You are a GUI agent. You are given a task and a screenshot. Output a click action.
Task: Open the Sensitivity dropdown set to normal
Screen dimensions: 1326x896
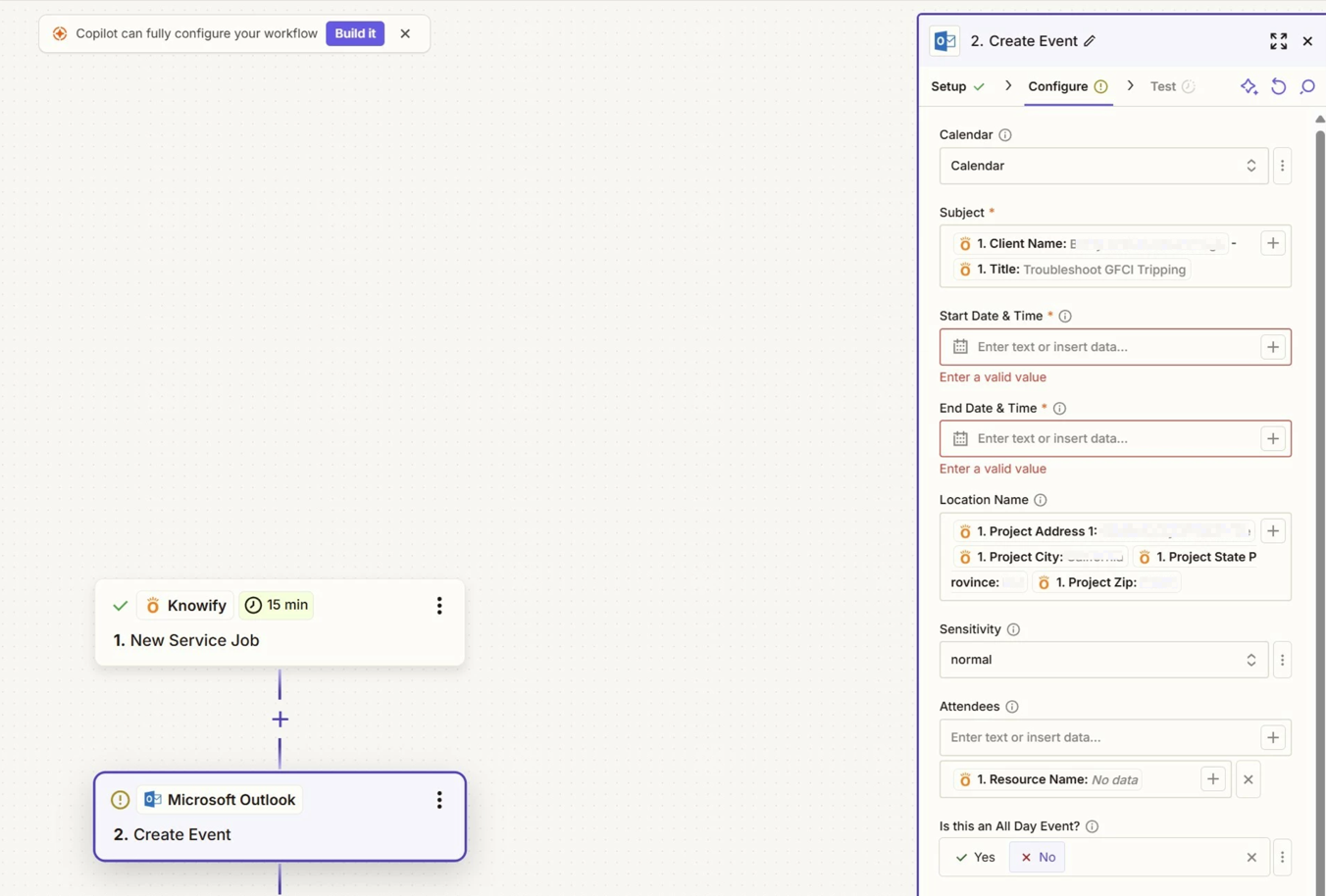click(1102, 660)
